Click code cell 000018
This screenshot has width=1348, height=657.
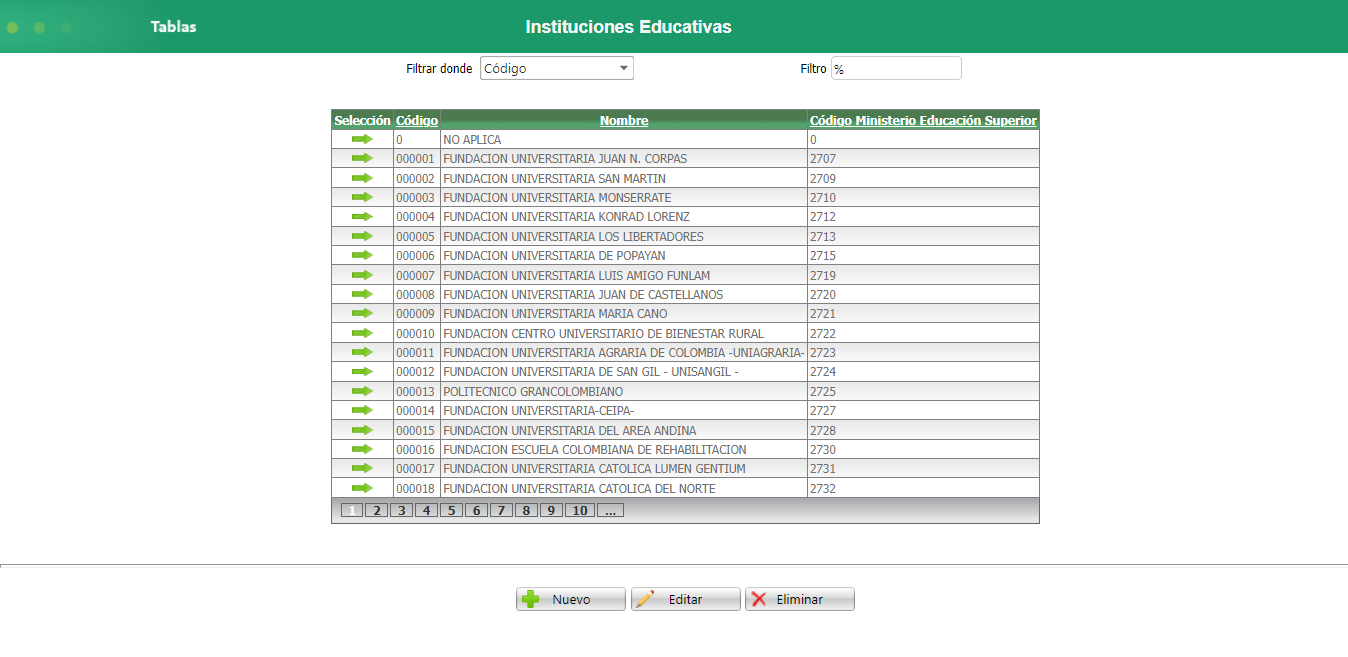point(416,488)
